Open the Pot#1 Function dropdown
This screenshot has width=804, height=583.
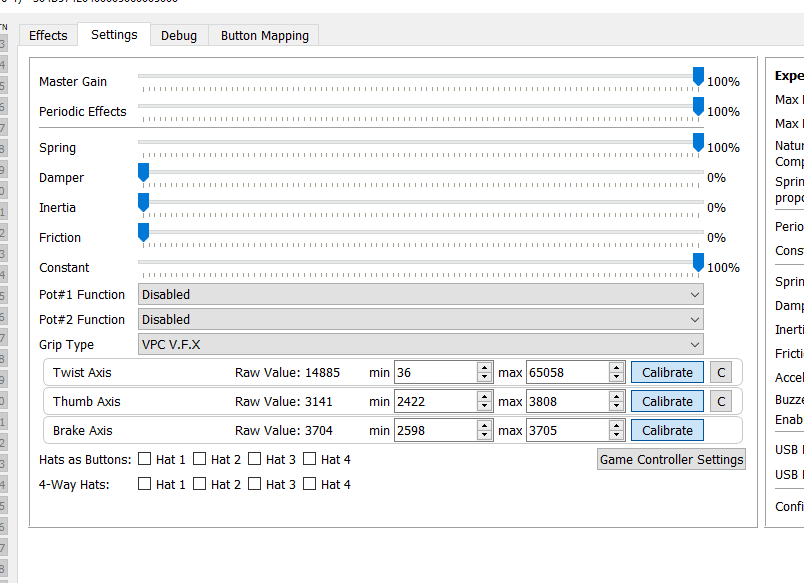[x=420, y=295]
